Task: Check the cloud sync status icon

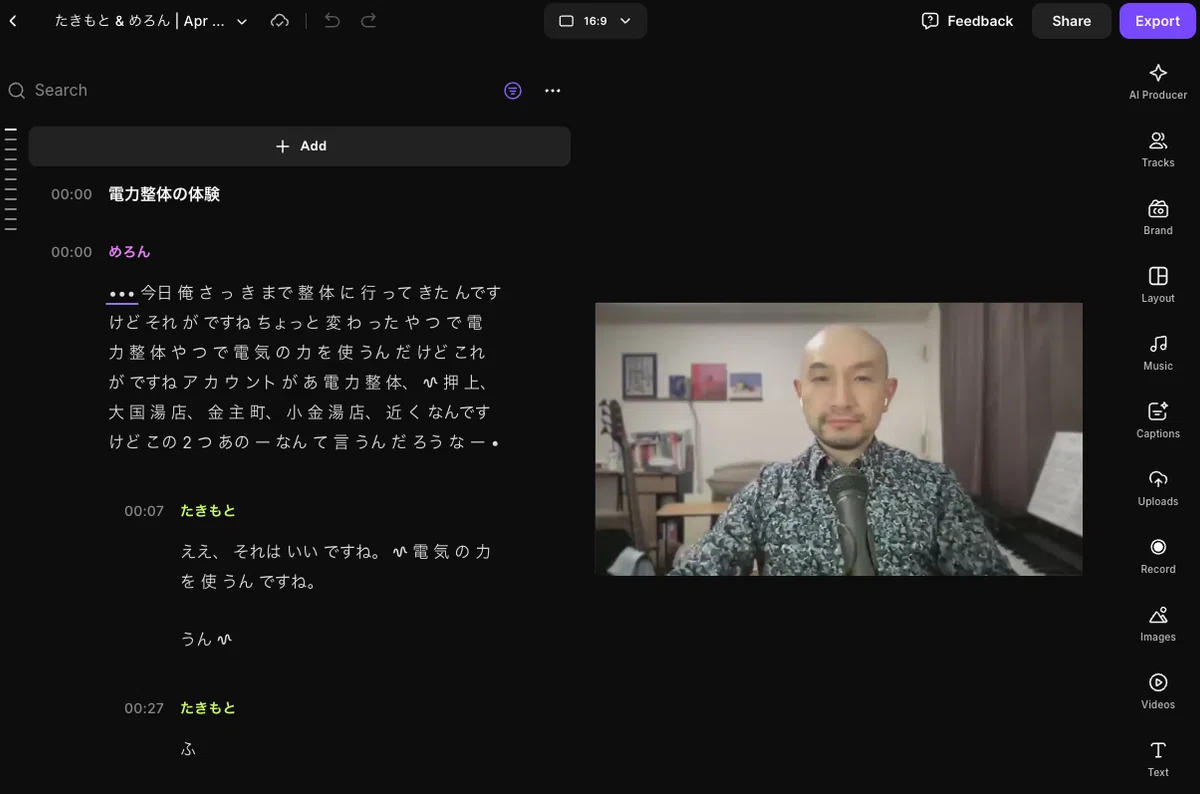Action: 280,21
